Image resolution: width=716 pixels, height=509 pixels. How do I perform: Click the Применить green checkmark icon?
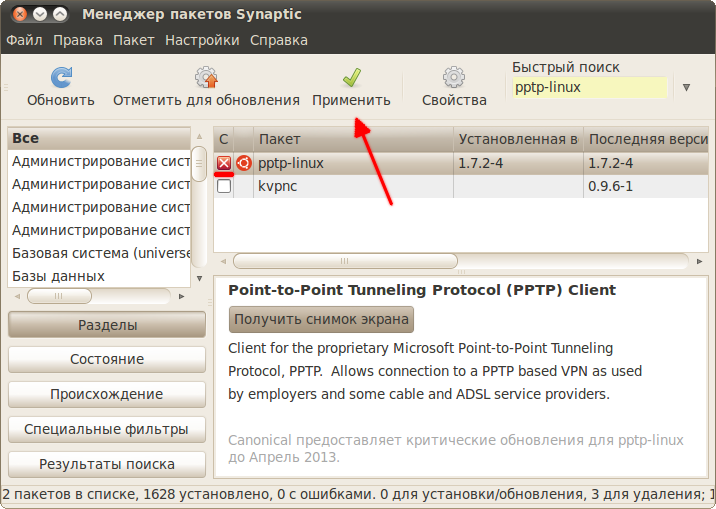[352, 77]
